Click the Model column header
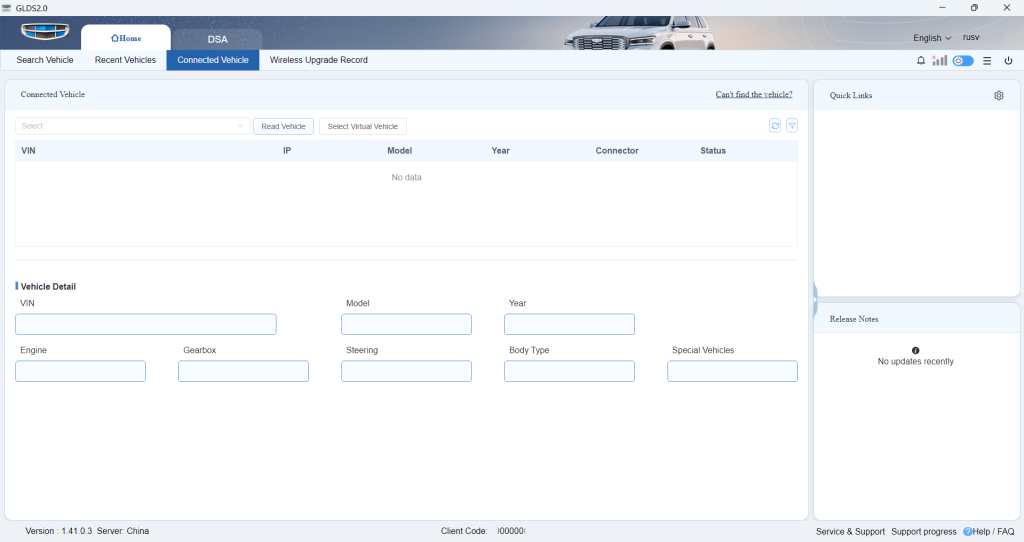 point(400,151)
